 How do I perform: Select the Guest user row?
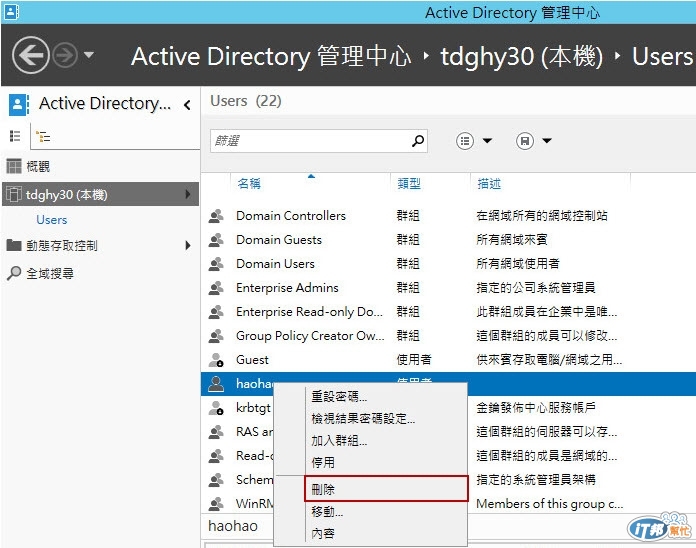pos(448,359)
